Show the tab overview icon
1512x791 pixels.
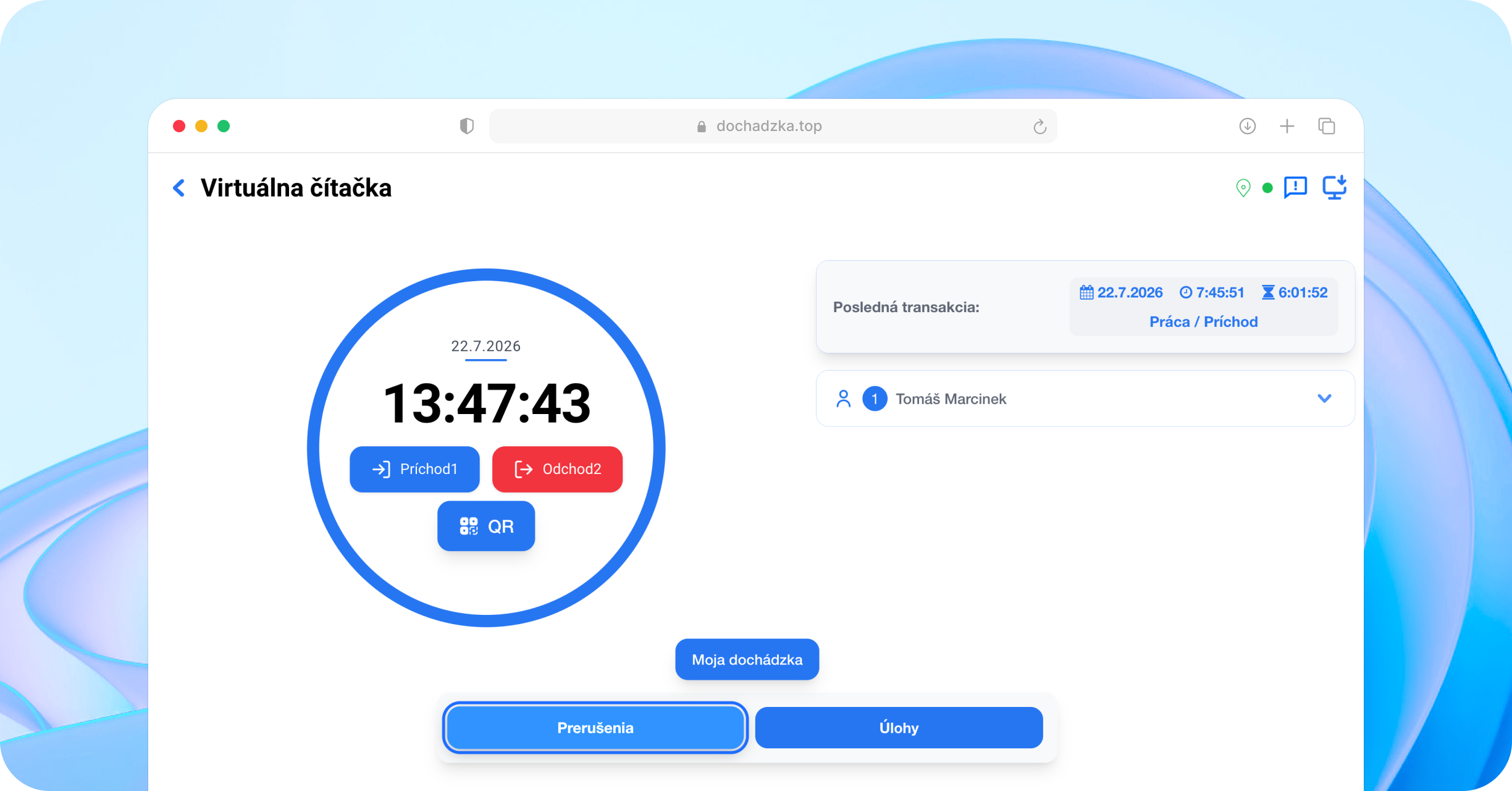[1327, 126]
